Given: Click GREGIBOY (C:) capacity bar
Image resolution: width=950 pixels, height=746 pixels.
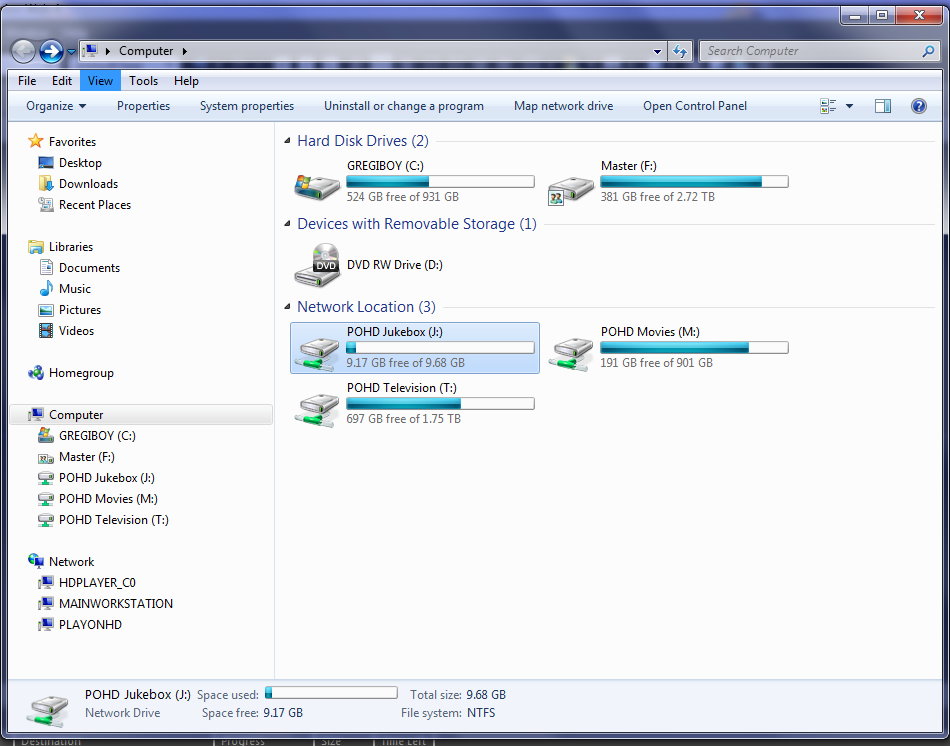Looking at the screenshot, I should click(x=440, y=181).
